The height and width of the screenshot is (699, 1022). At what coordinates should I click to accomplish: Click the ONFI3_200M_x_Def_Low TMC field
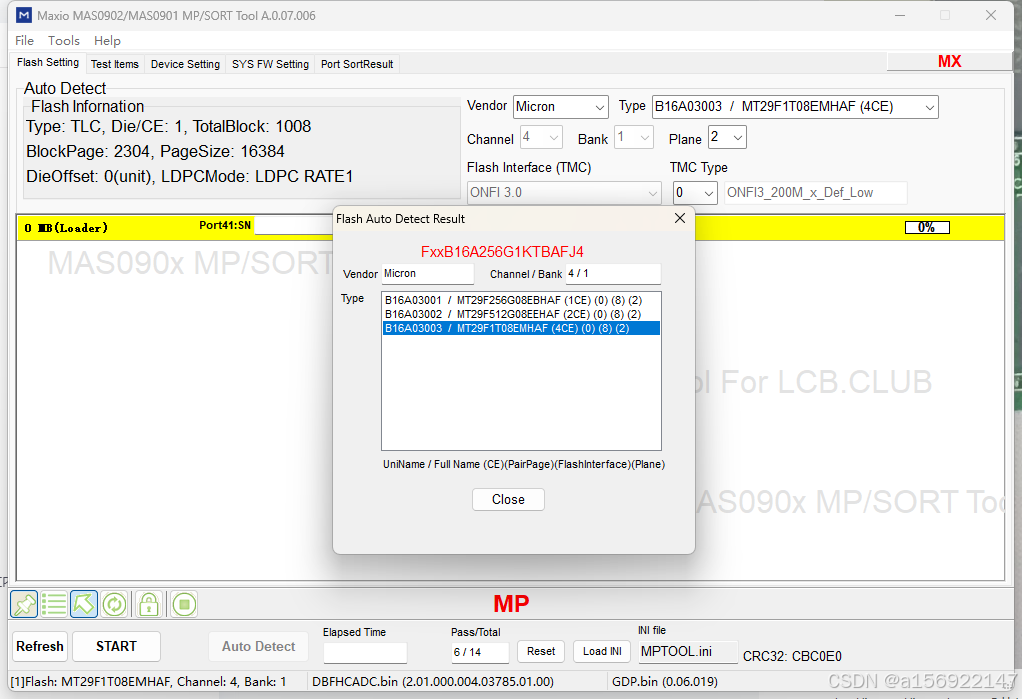(815, 193)
